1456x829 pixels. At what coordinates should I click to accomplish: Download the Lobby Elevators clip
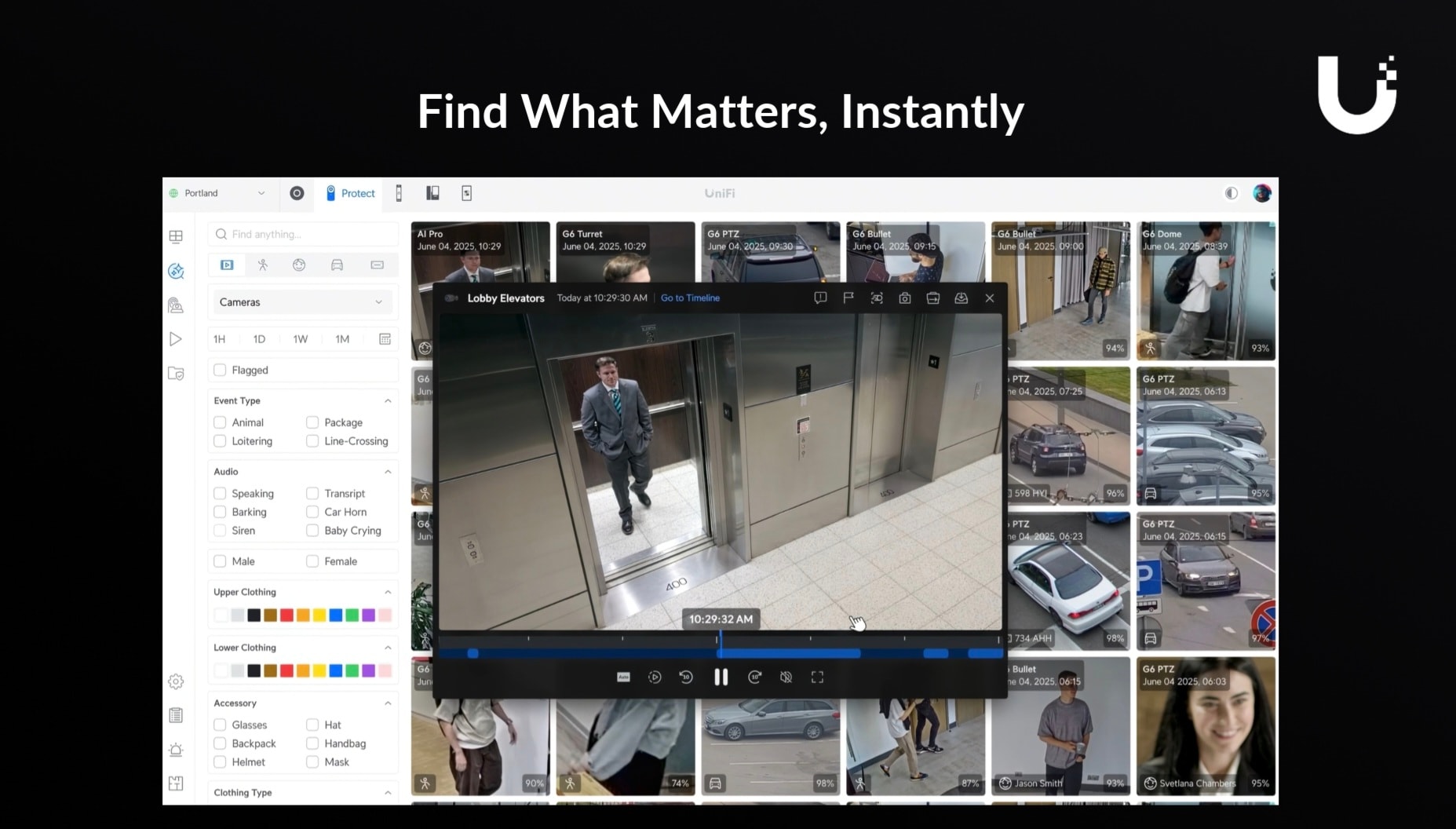coord(961,298)
